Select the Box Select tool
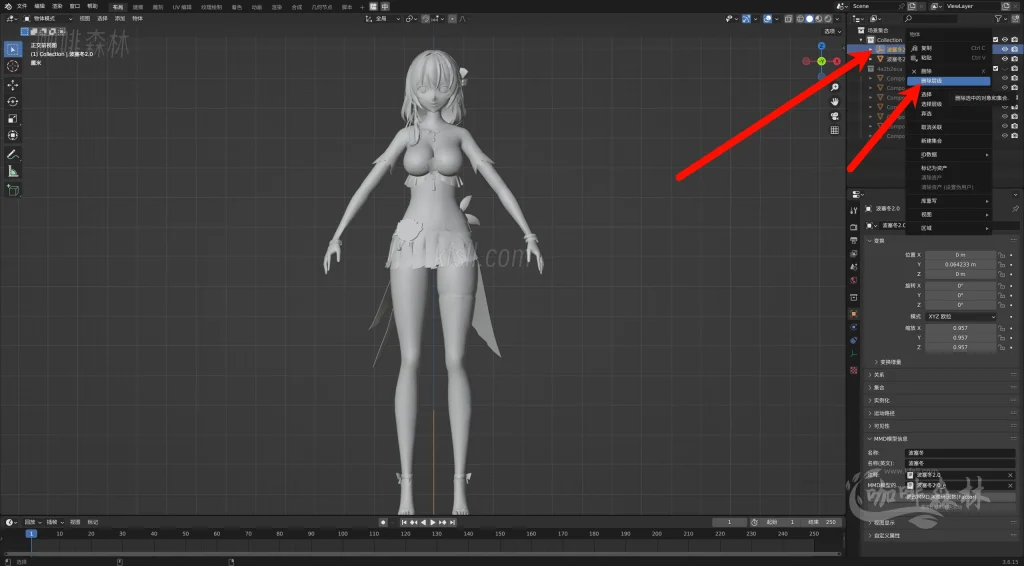 coord(12,49)
